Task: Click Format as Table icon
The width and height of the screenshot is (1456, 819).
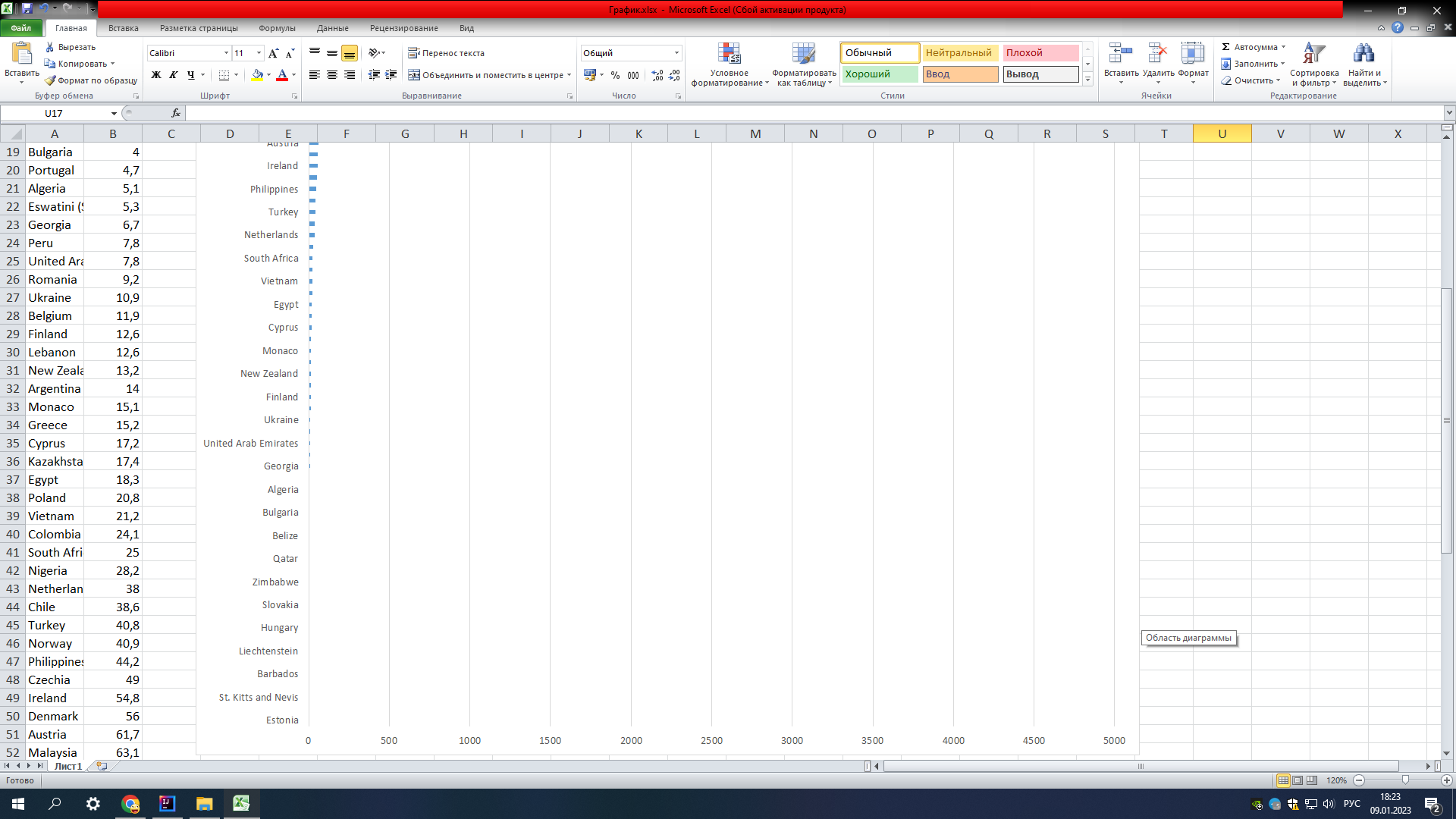Action: pyautogui.click(x=803, y=54)
